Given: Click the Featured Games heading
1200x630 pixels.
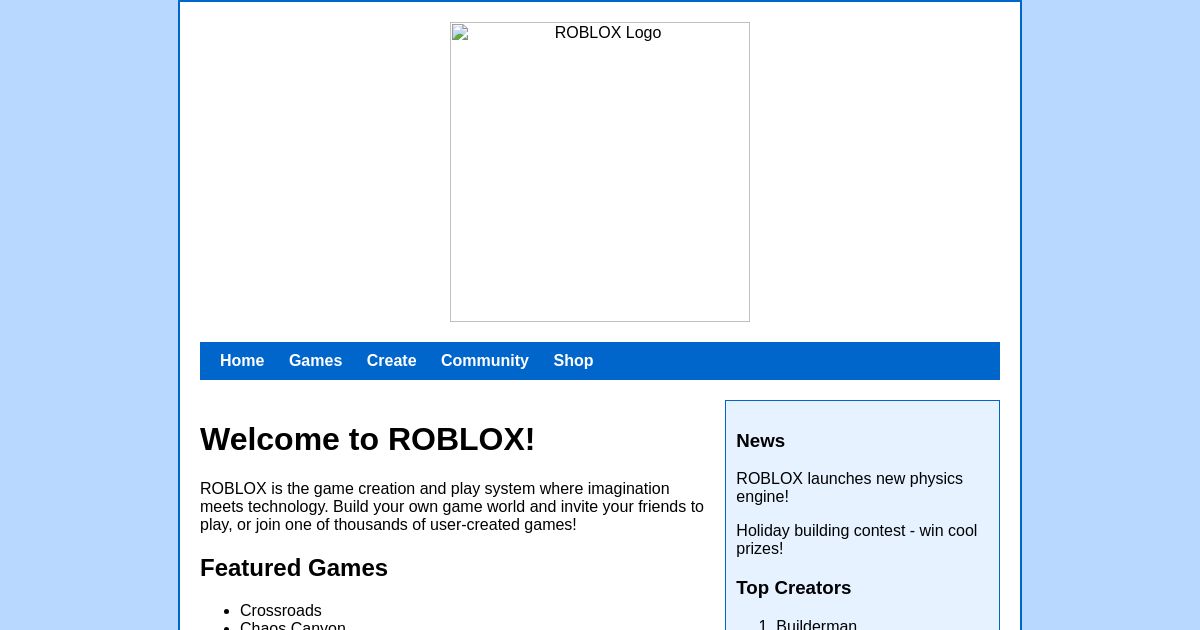Looking at the screenshot, I should tap(294, 567).
